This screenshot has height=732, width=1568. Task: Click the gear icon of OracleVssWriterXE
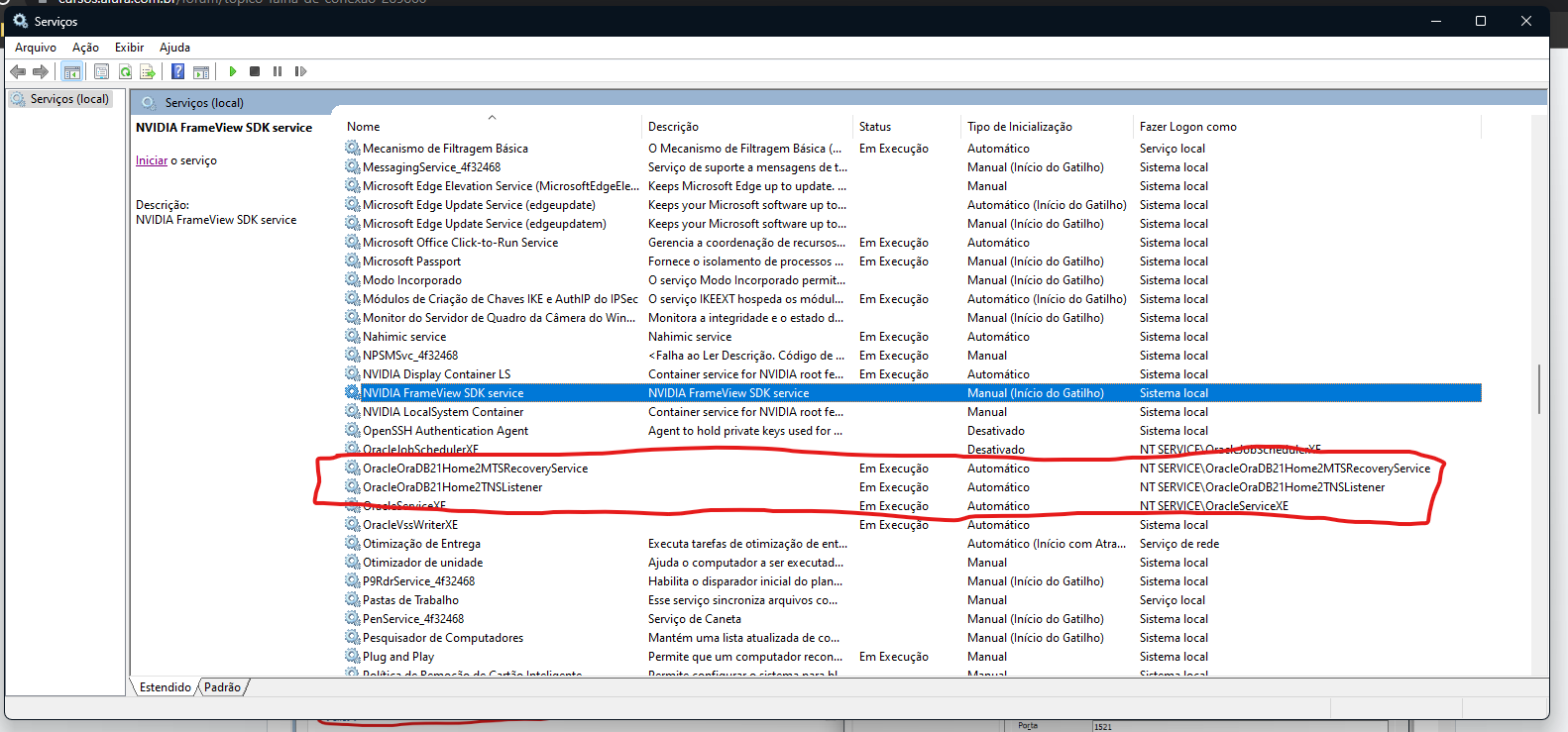pyautogui.click(x=353, y=525)
